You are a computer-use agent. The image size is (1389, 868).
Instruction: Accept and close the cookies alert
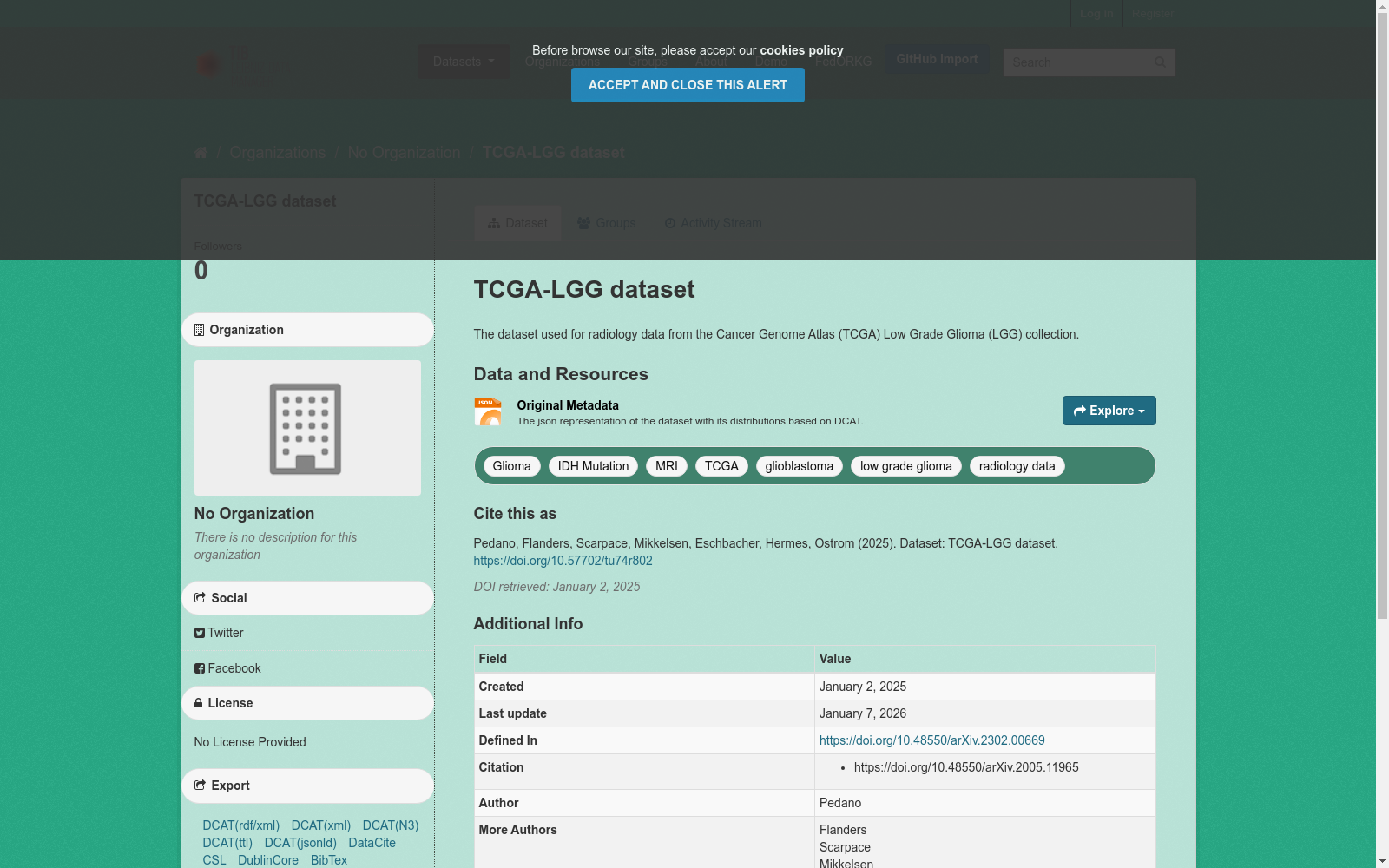coord(688,85)
